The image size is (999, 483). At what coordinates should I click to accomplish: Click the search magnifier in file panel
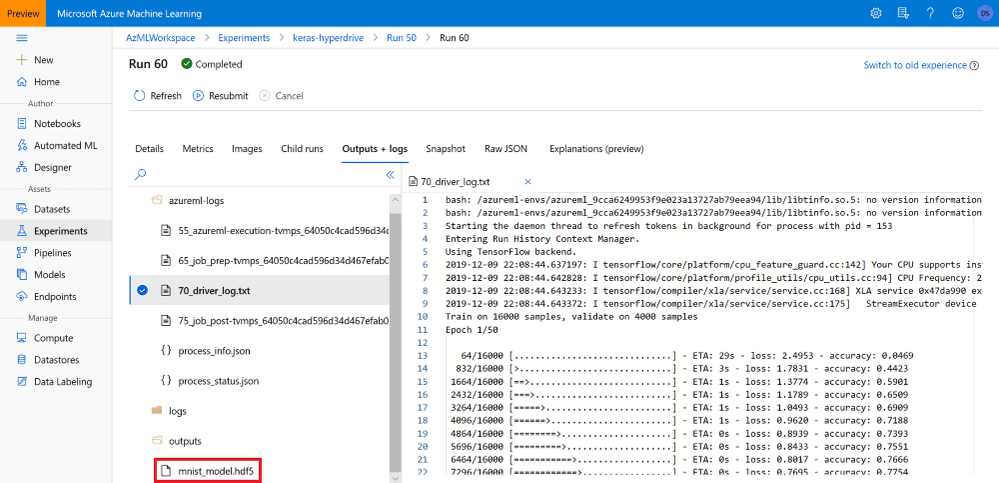tap(141, 174)
